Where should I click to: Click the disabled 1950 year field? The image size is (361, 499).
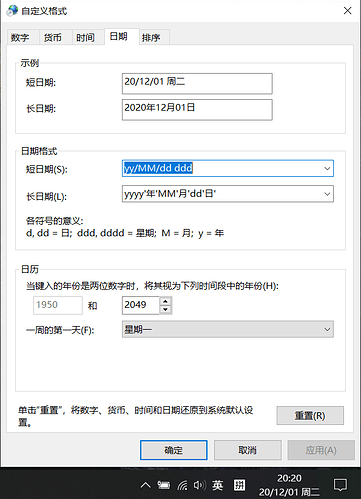[58, 305]
